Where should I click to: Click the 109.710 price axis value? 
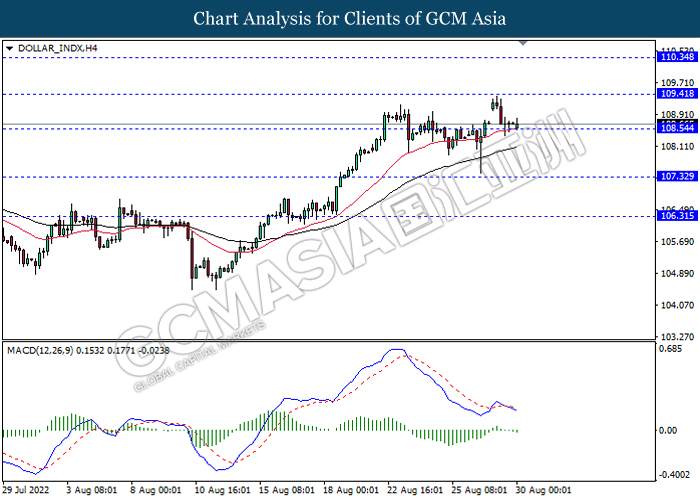(x=677, y=83)
